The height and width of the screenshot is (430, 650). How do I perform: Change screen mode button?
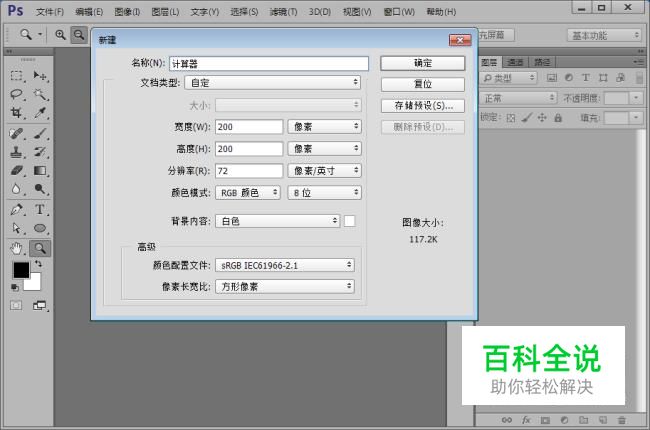40,306
